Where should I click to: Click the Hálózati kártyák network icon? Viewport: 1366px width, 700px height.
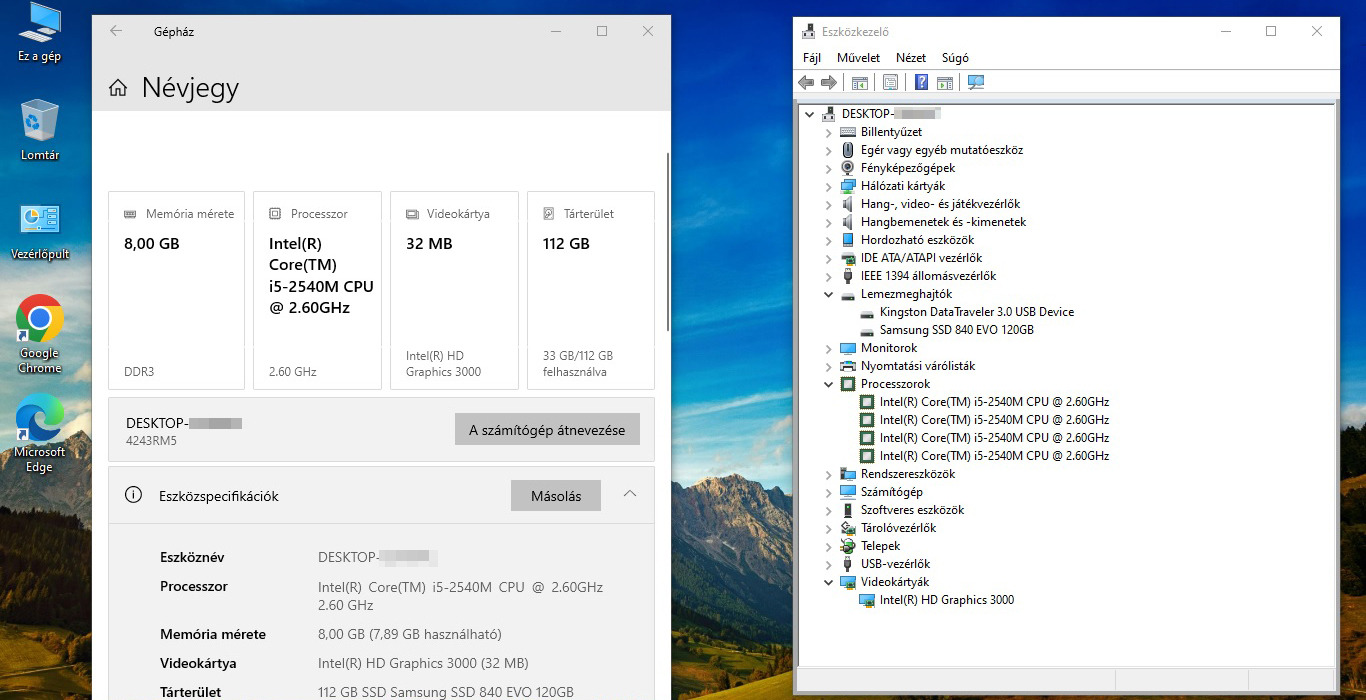coord(848,186)
